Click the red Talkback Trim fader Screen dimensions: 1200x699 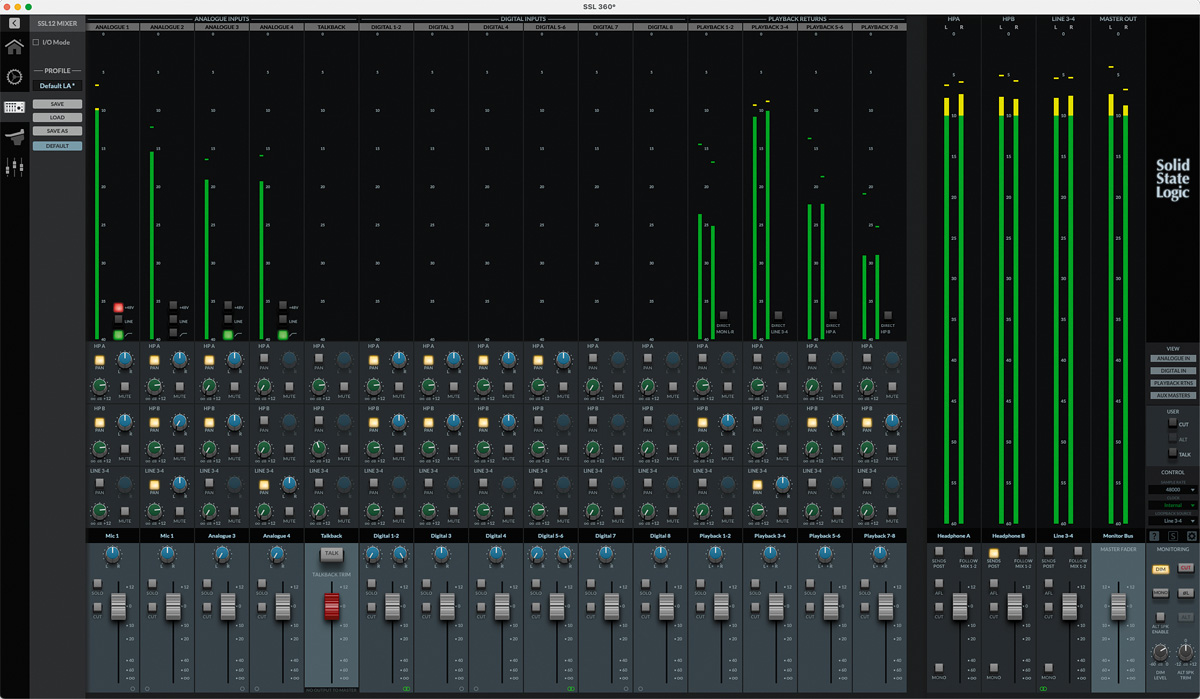tap(331, 605)
